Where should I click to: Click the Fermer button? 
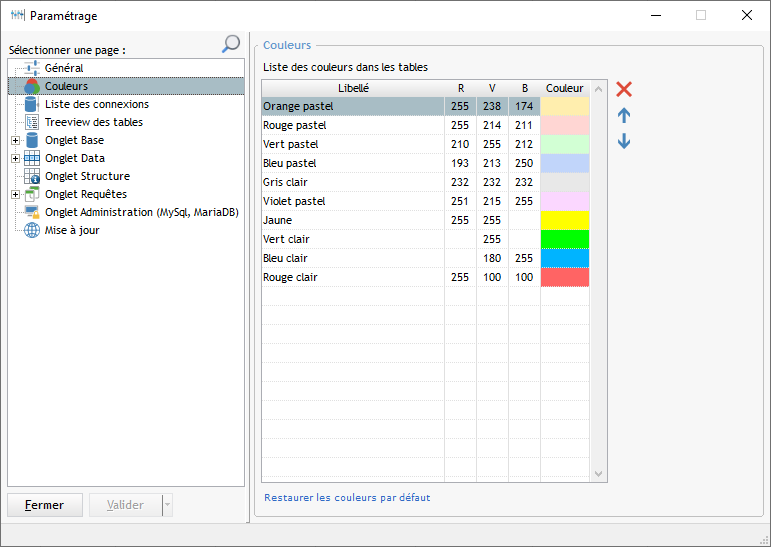pos(45,505)
